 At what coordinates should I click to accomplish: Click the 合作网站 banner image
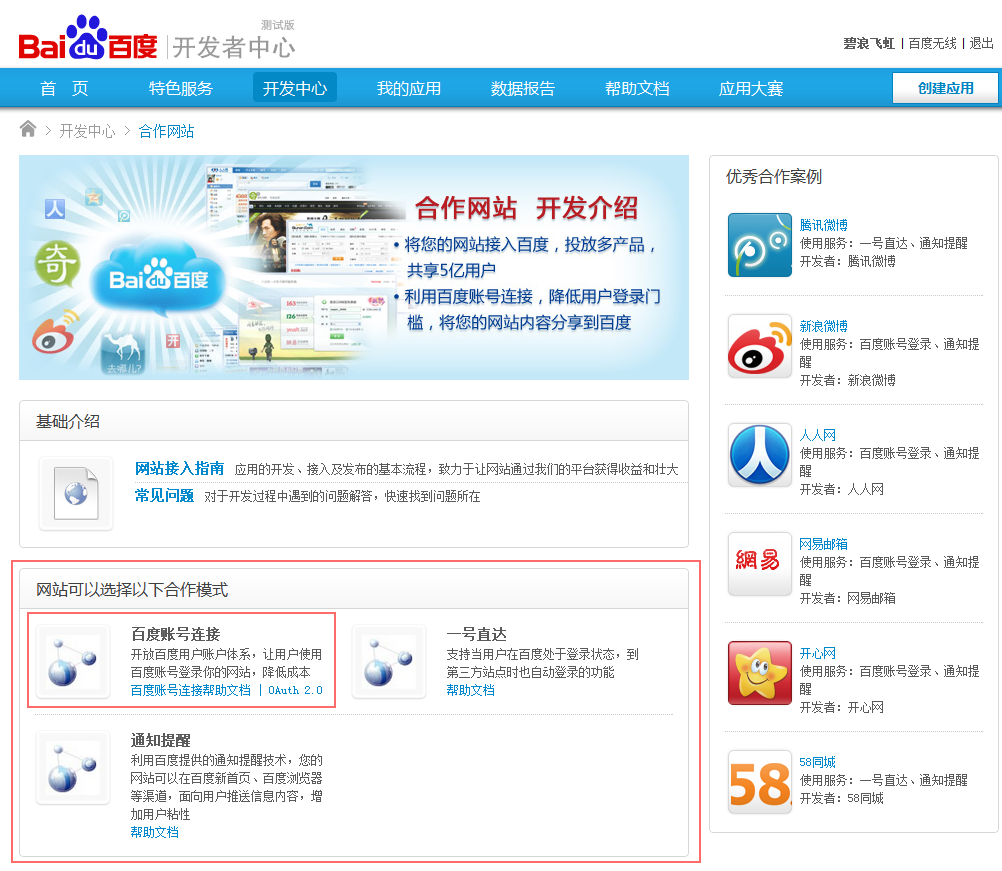pos(354,267)
